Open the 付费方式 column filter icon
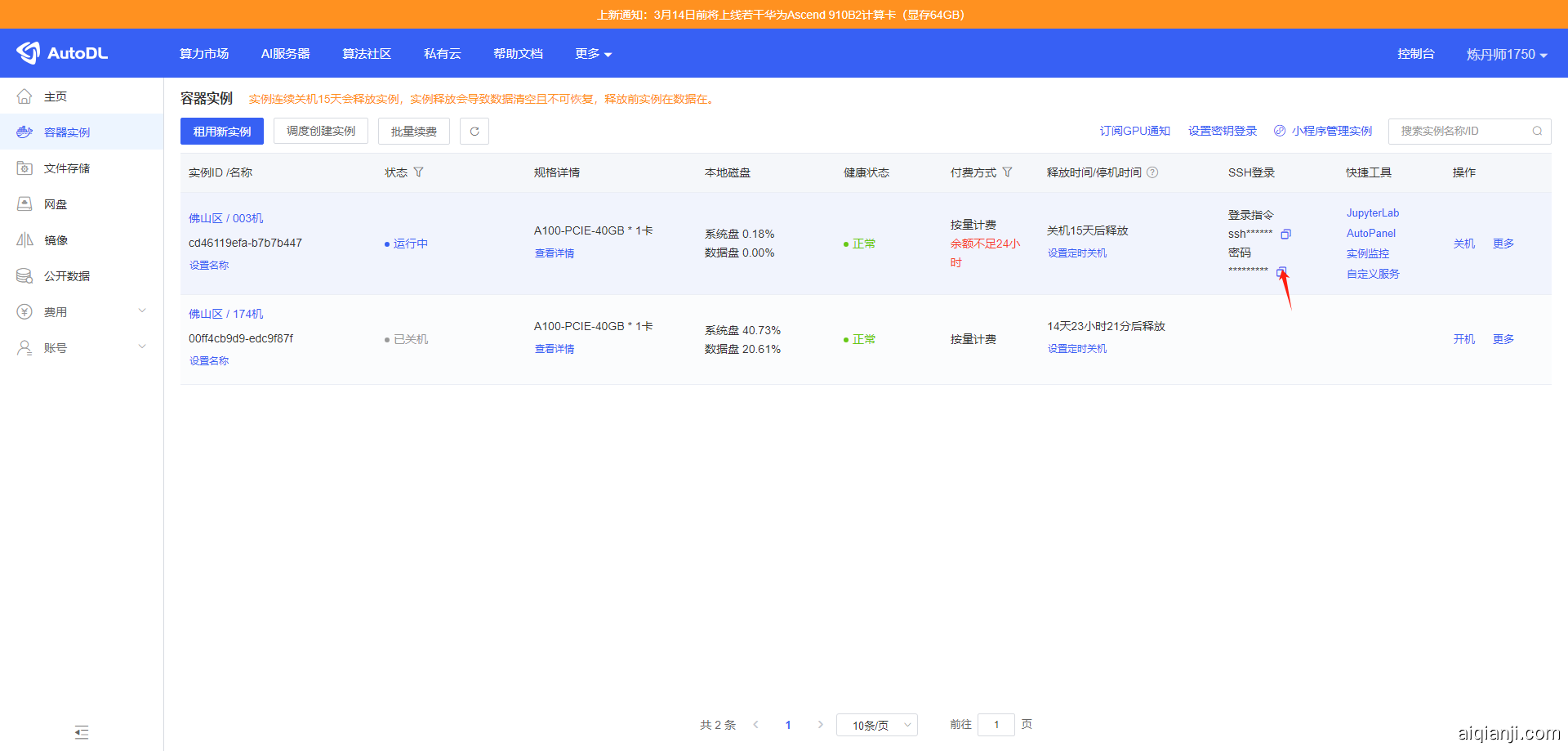Image resolution: width=1568 pixels, height=751 pixels. pos(1007,172)
